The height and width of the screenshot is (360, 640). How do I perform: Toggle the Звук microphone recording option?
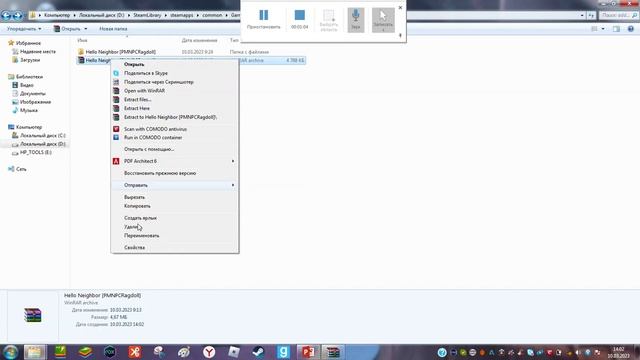[356, 20]
